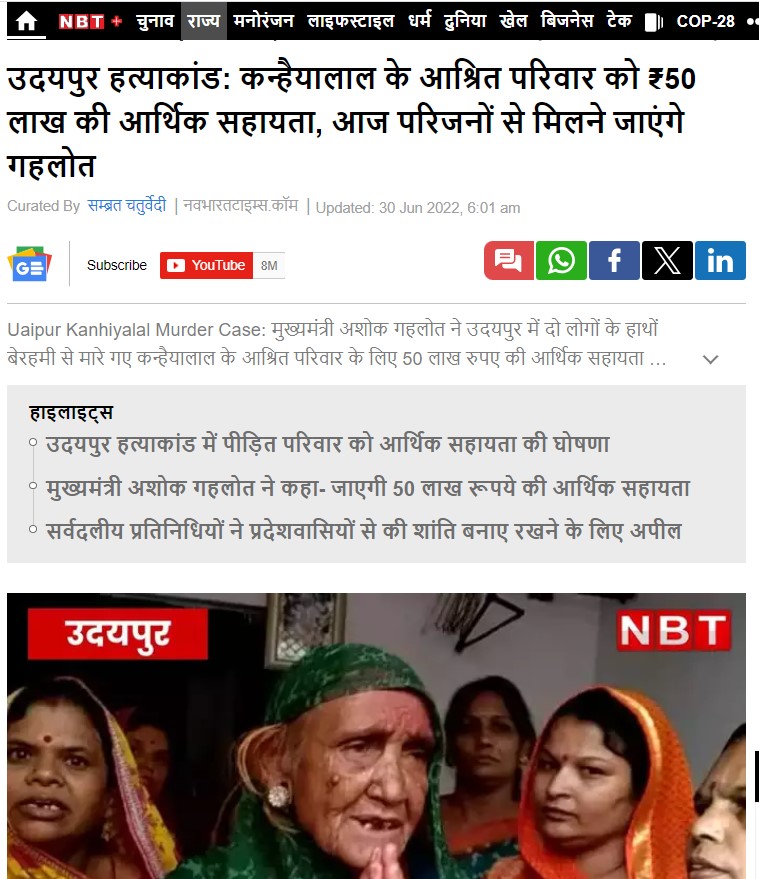The height and width of the screenshot is (879, 759).
Task: Expand the article summary chevron
Action: click(x=710, y=359)
